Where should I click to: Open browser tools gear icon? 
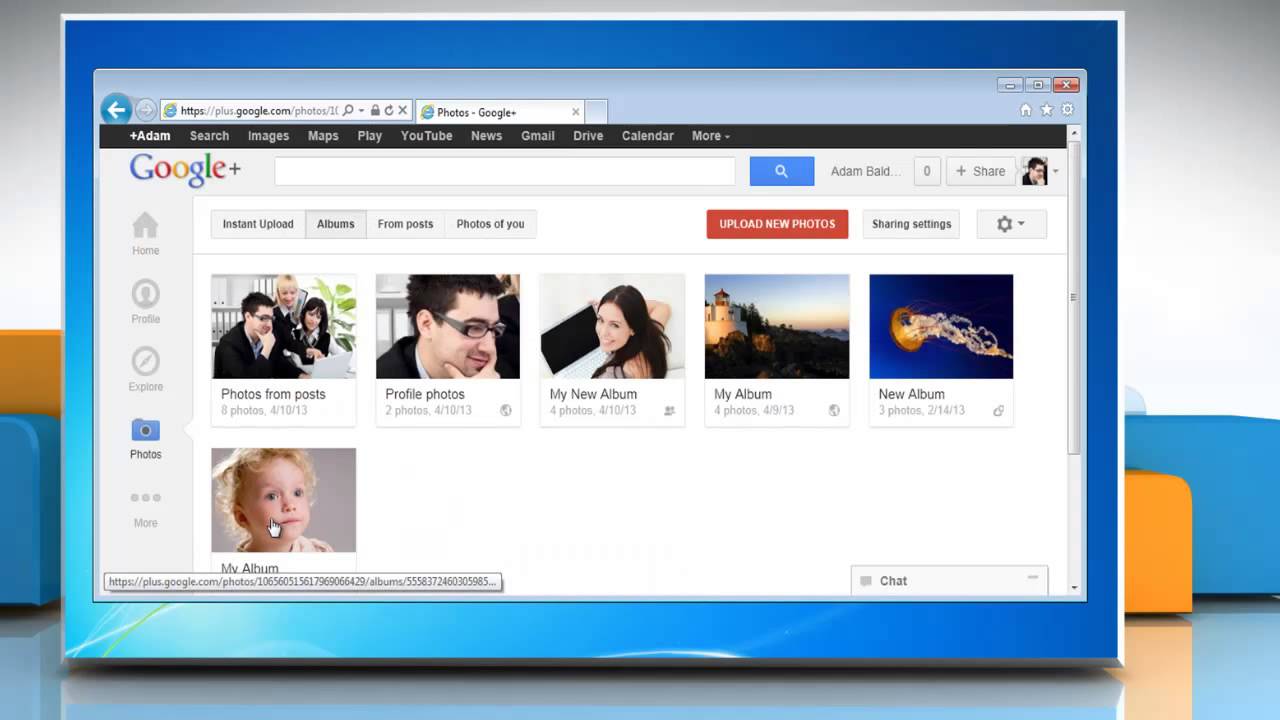[x=1067, y=110]
